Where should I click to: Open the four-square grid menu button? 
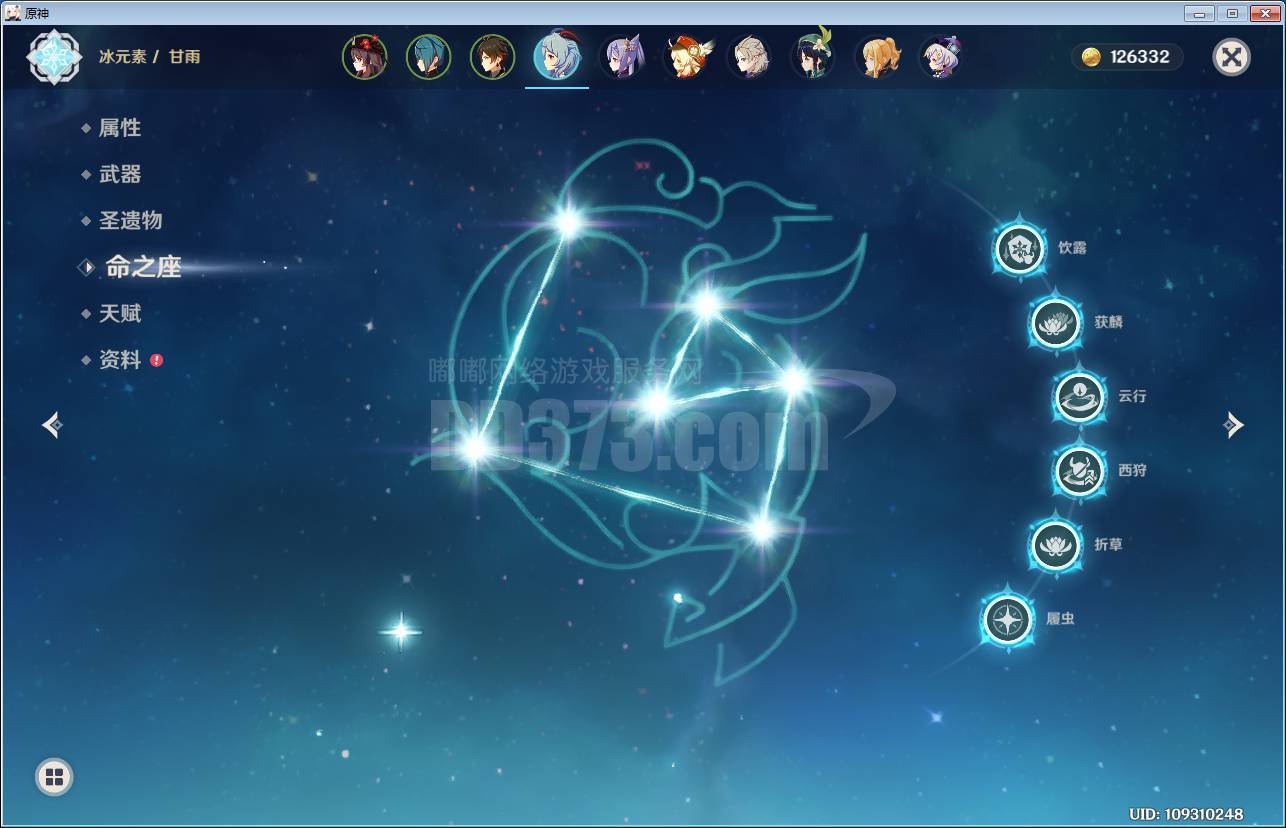click(54, 777)
